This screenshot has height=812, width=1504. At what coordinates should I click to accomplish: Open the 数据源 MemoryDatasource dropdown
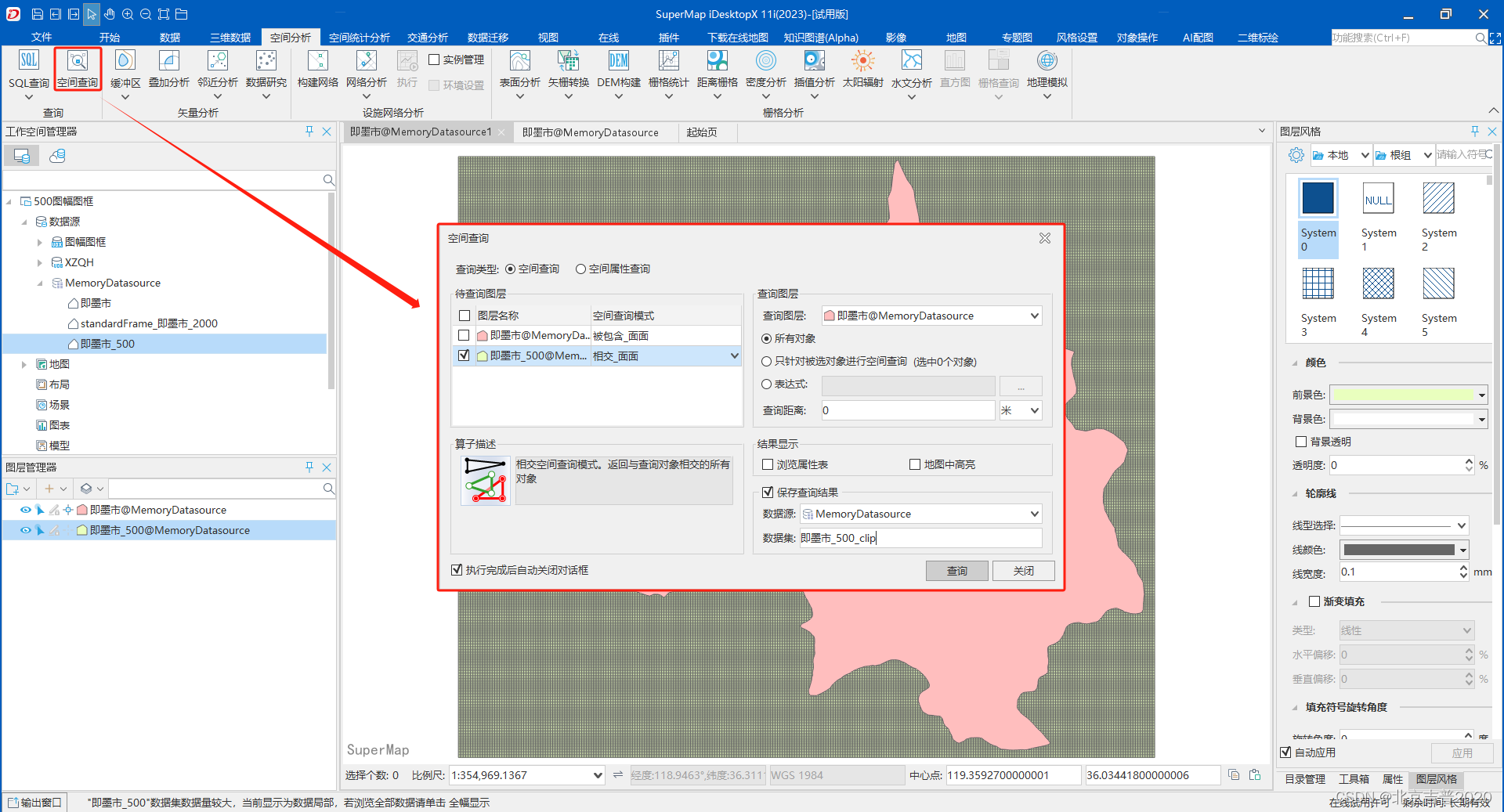[x=920, y=514]
